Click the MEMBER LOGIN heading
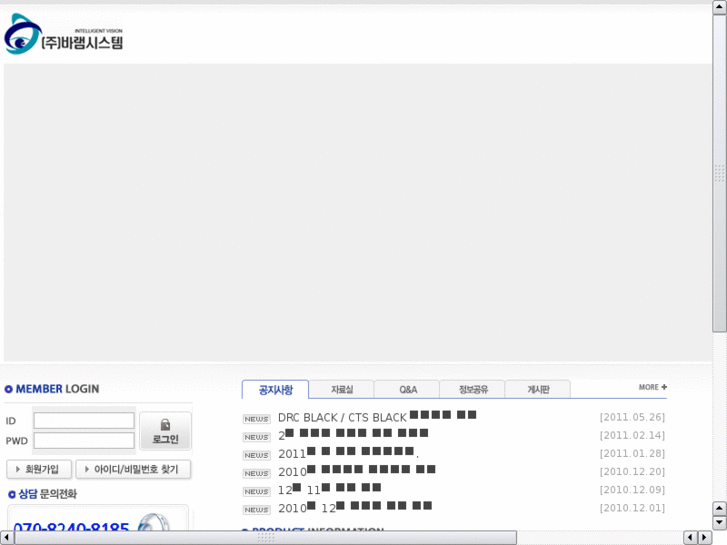The image size is (727, 545). (52, 389)
